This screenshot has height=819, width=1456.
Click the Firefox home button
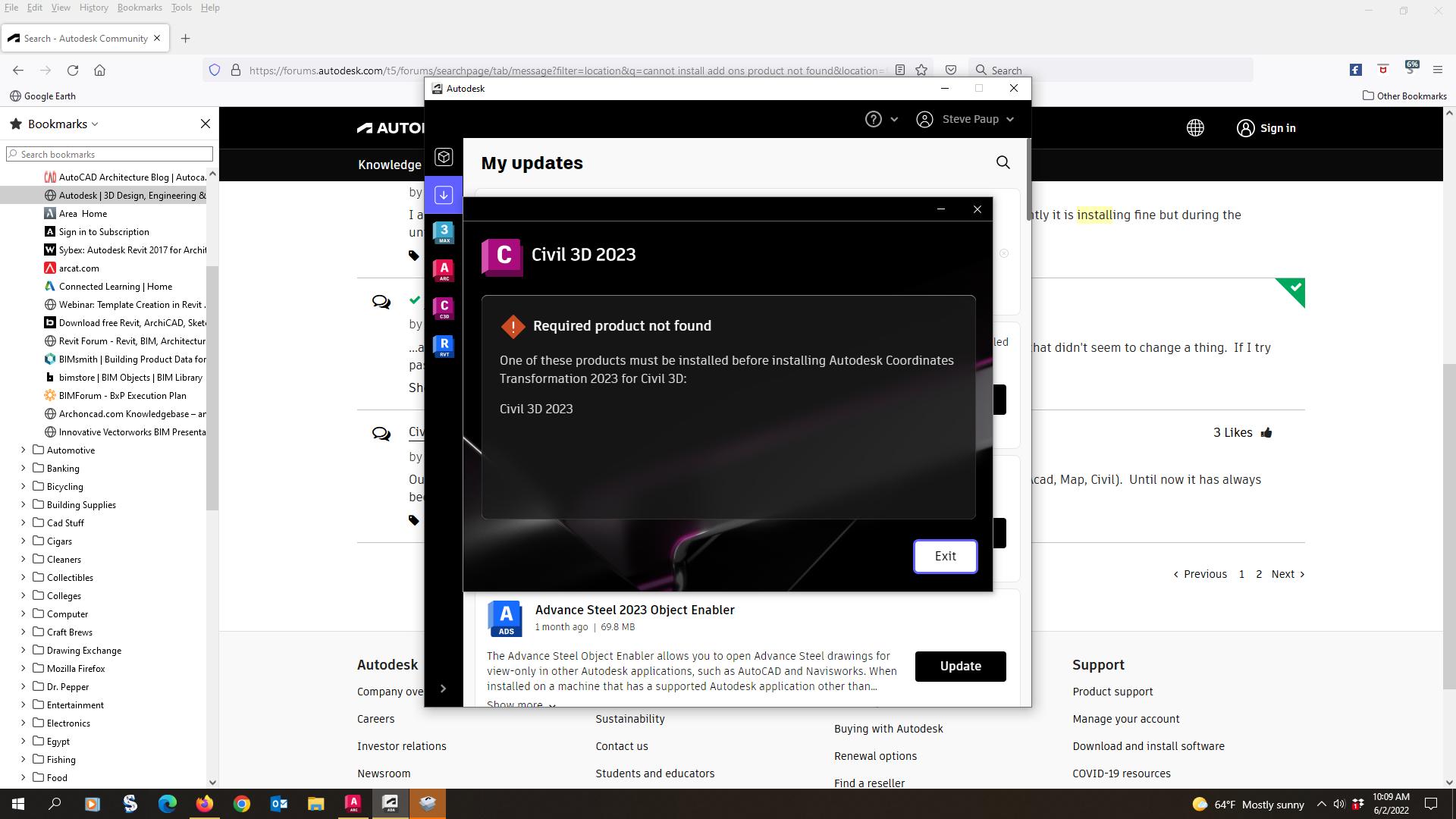tap(99, 71)
